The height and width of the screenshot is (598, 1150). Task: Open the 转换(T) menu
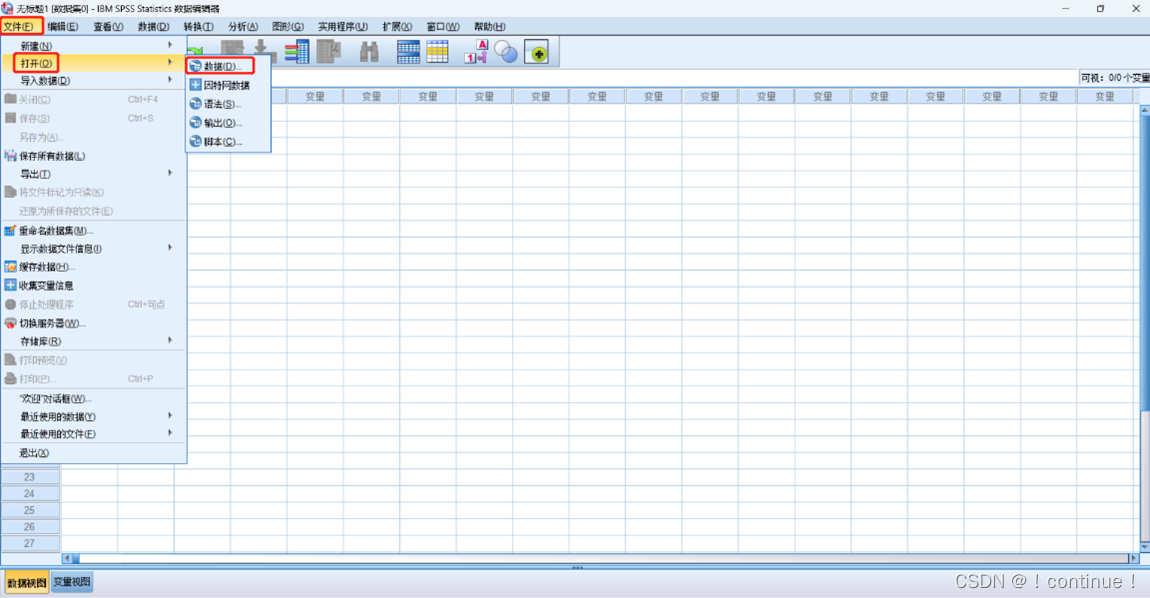point(198,26)
